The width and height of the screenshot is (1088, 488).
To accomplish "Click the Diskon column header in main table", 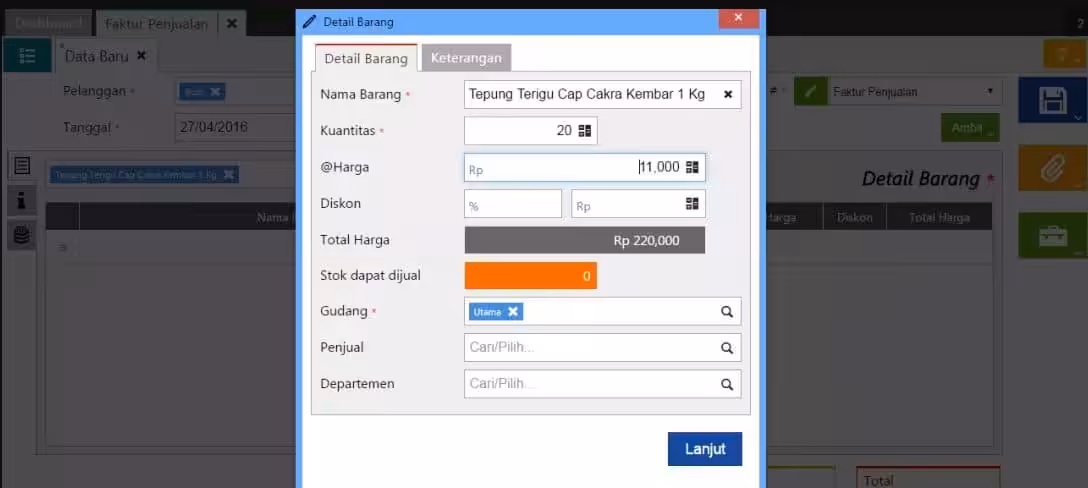I will pyautogui.click(x=855, y=217).
